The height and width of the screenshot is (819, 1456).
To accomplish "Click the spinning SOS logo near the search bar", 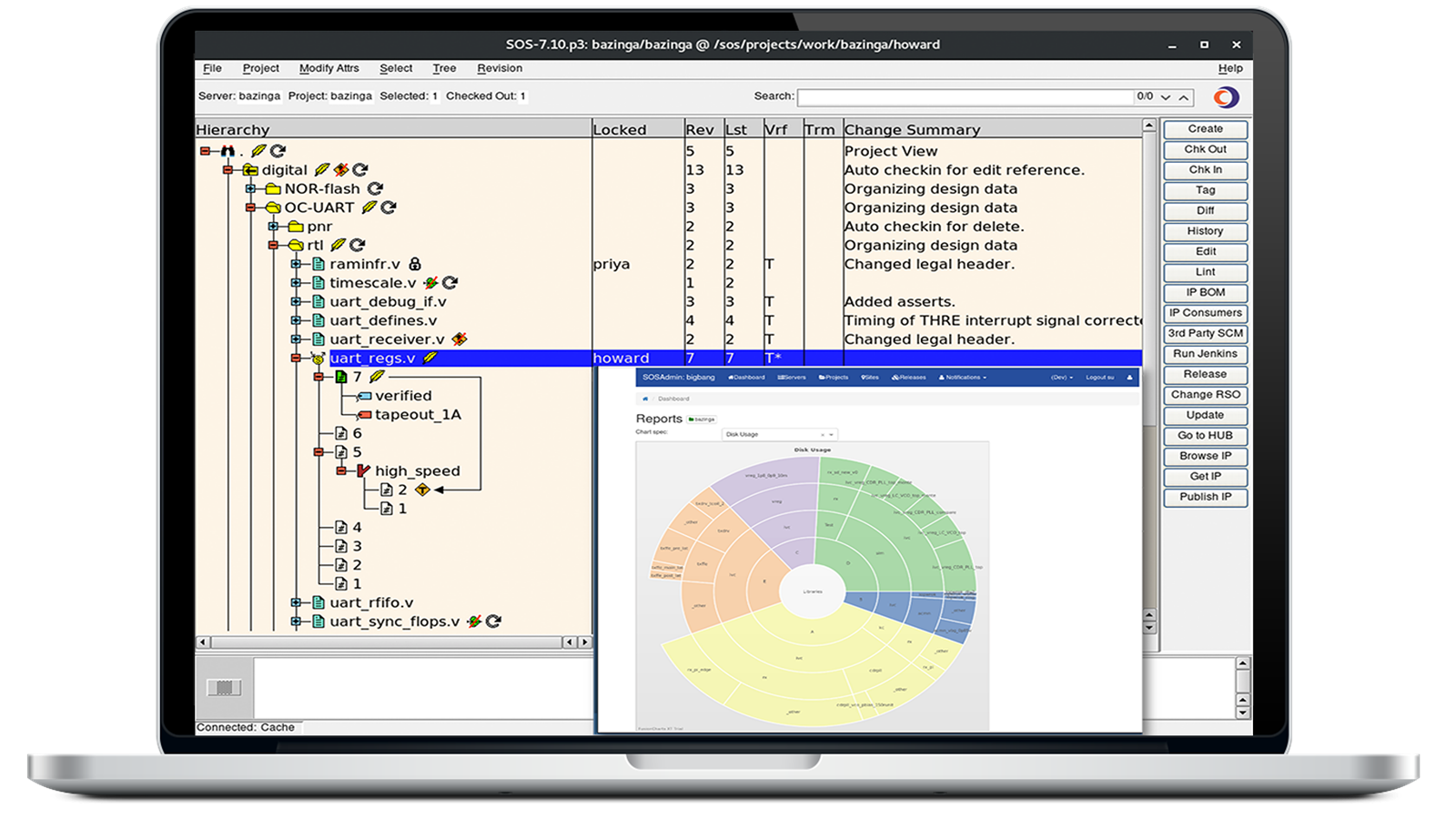I will pyautogui.click(x=1226, y=96).
